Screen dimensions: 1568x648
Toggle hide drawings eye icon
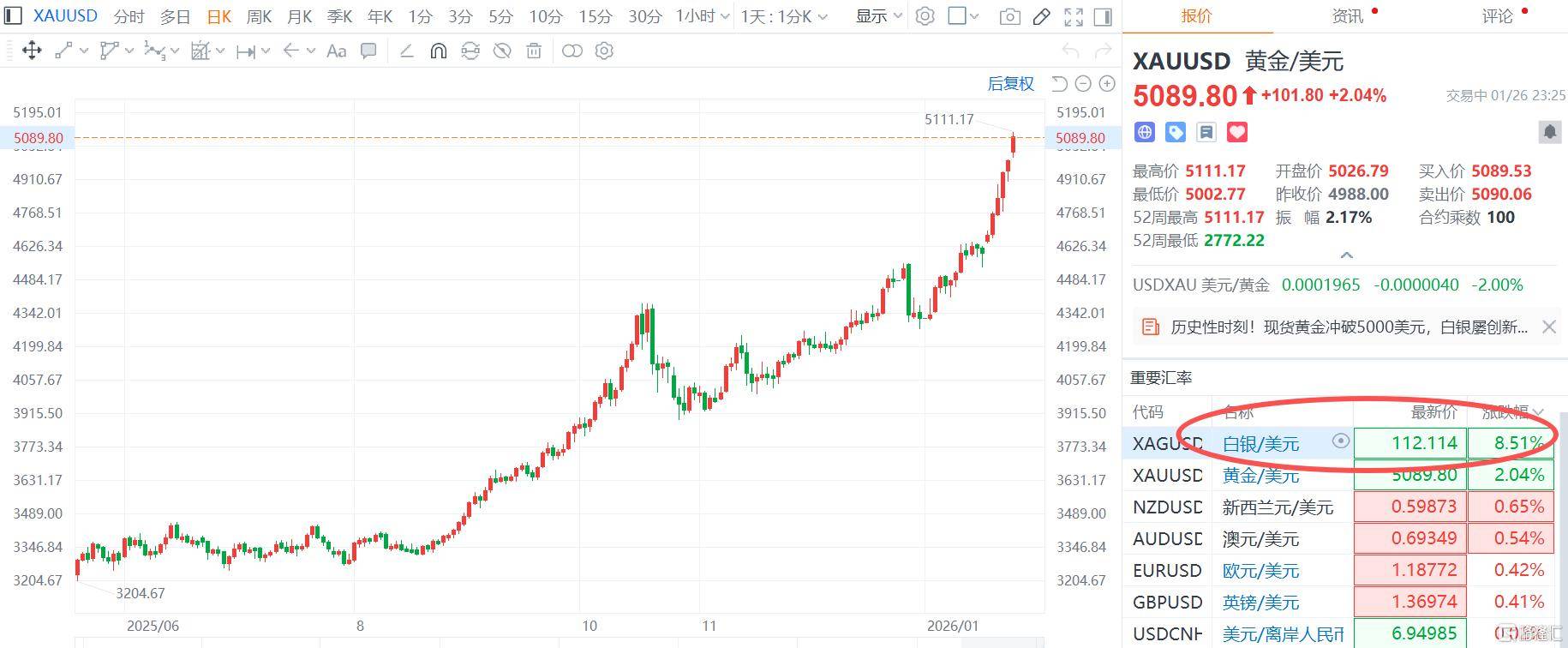point(502,51)
